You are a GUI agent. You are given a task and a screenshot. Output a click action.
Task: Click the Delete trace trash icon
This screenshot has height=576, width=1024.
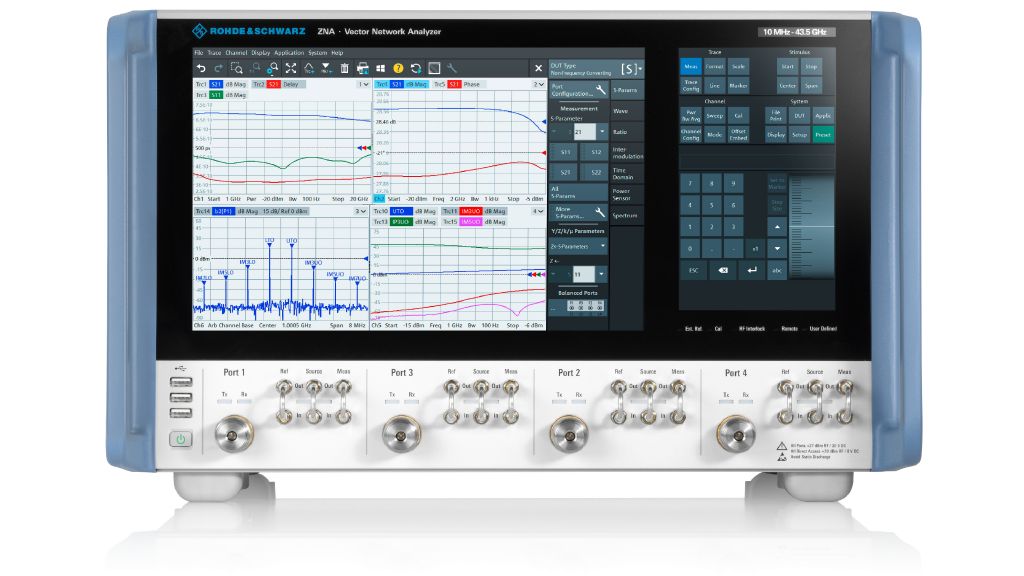point(345,68)
